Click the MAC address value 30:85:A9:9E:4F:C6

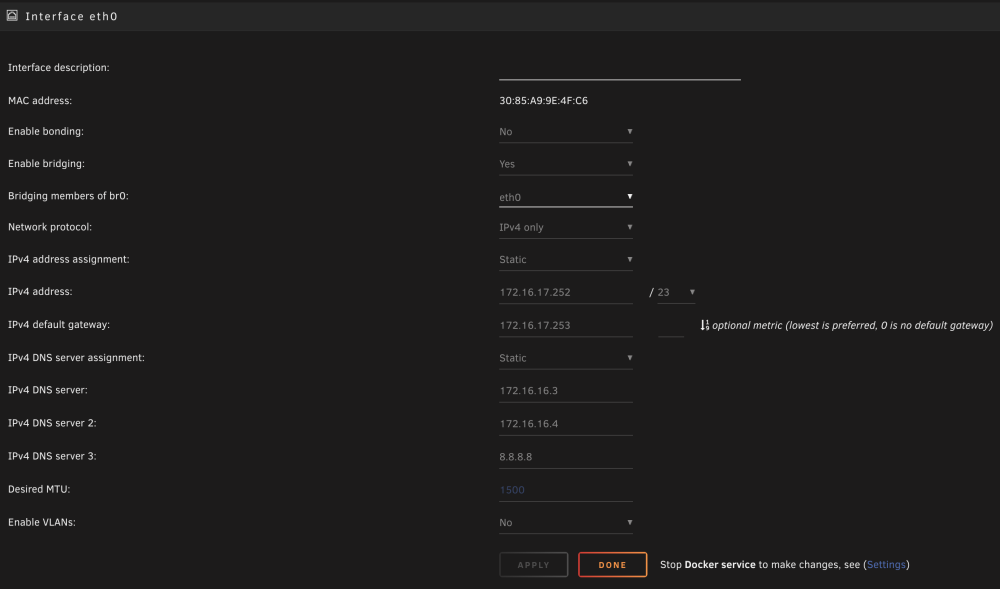[543, 101]
